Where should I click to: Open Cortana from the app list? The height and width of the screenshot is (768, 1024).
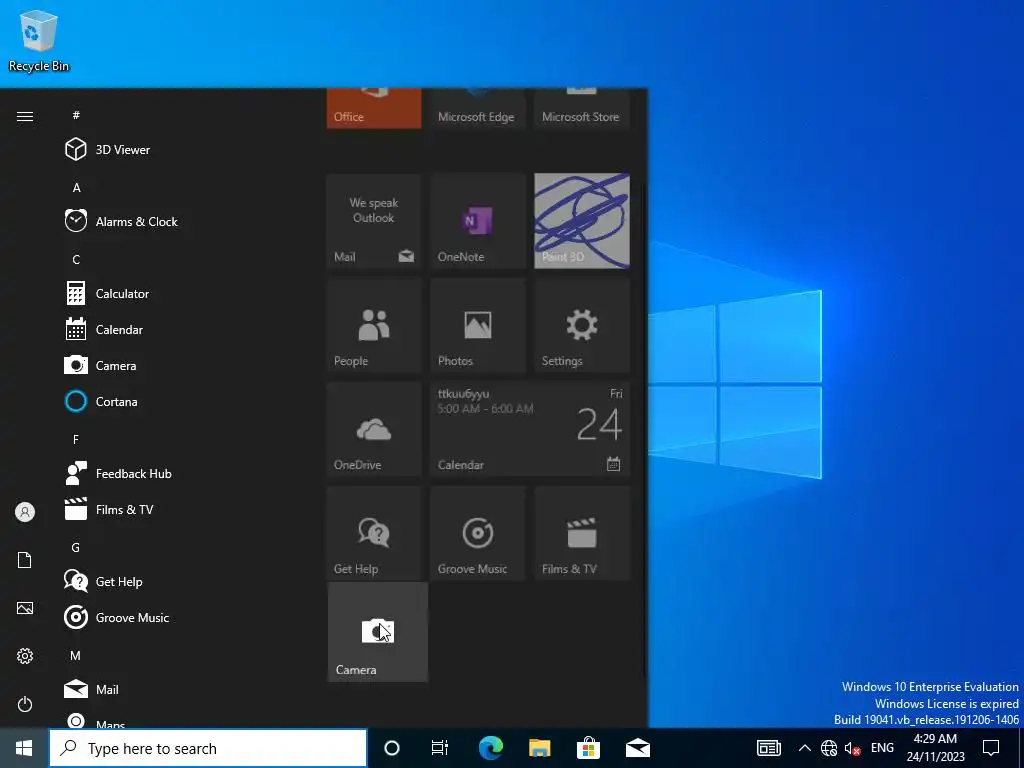[176, 401]
